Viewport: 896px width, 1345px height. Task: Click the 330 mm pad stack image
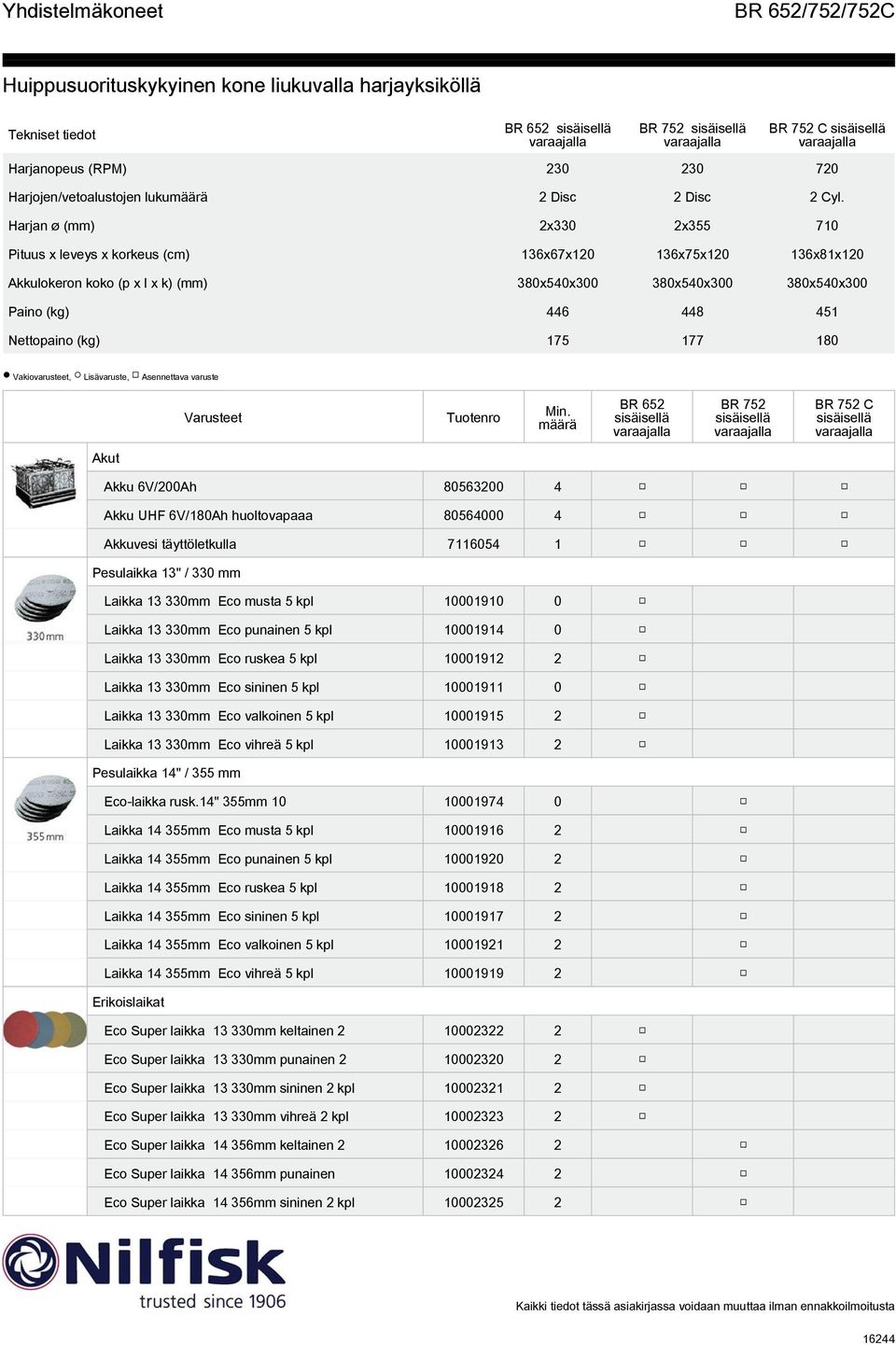45,609
